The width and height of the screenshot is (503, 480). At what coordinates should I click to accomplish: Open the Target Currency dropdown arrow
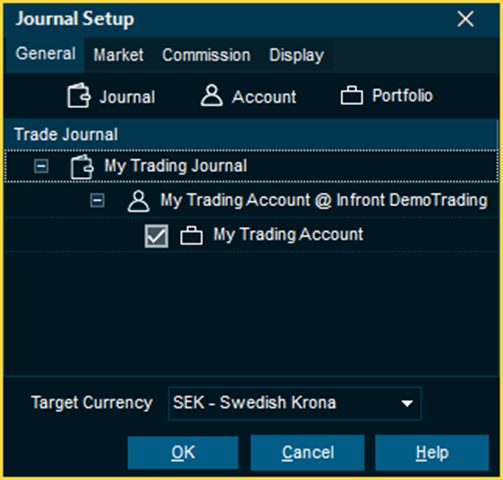coord(407,403)
